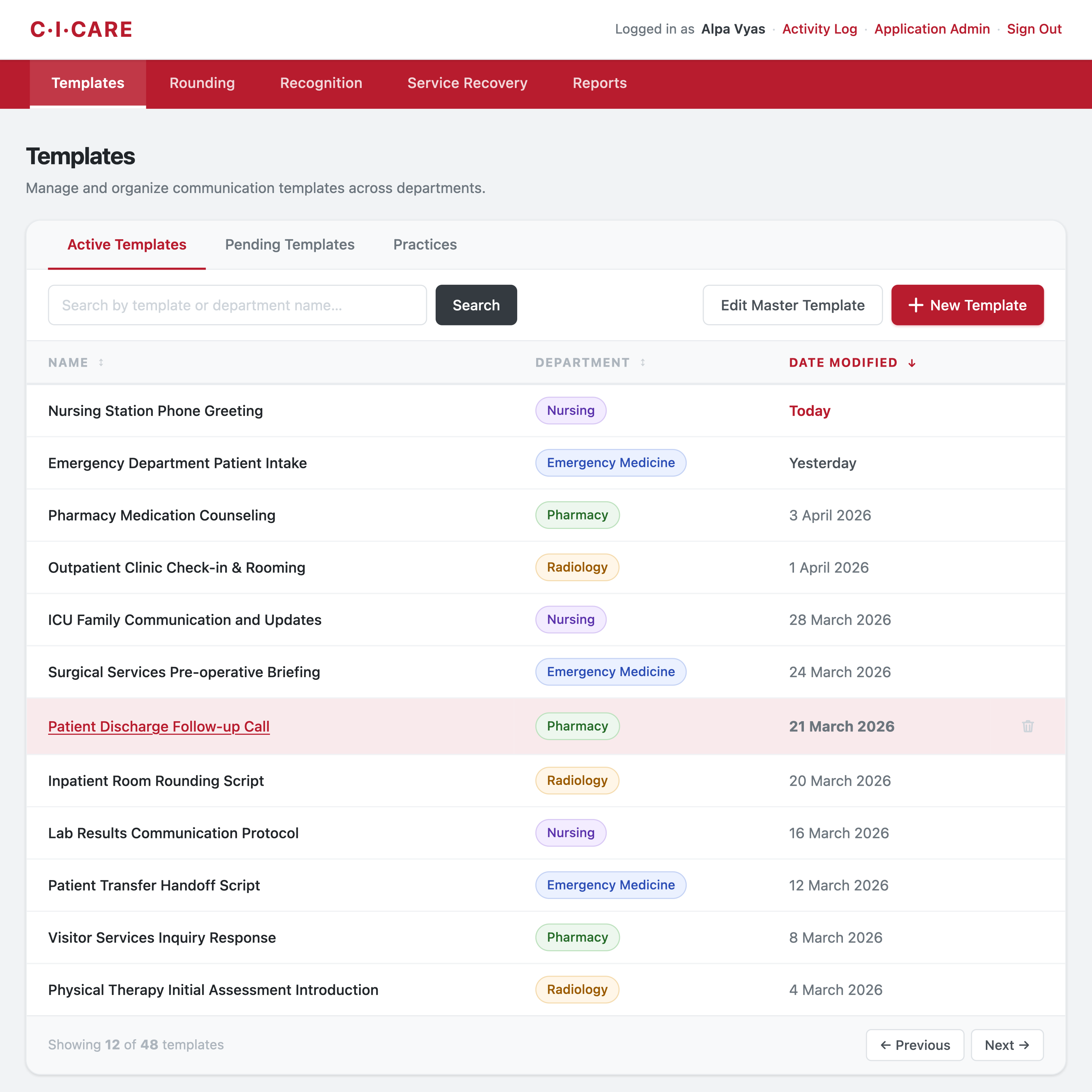1092x1092 pixels.
Task: Click Edit Master Template button
Action: 792,305
